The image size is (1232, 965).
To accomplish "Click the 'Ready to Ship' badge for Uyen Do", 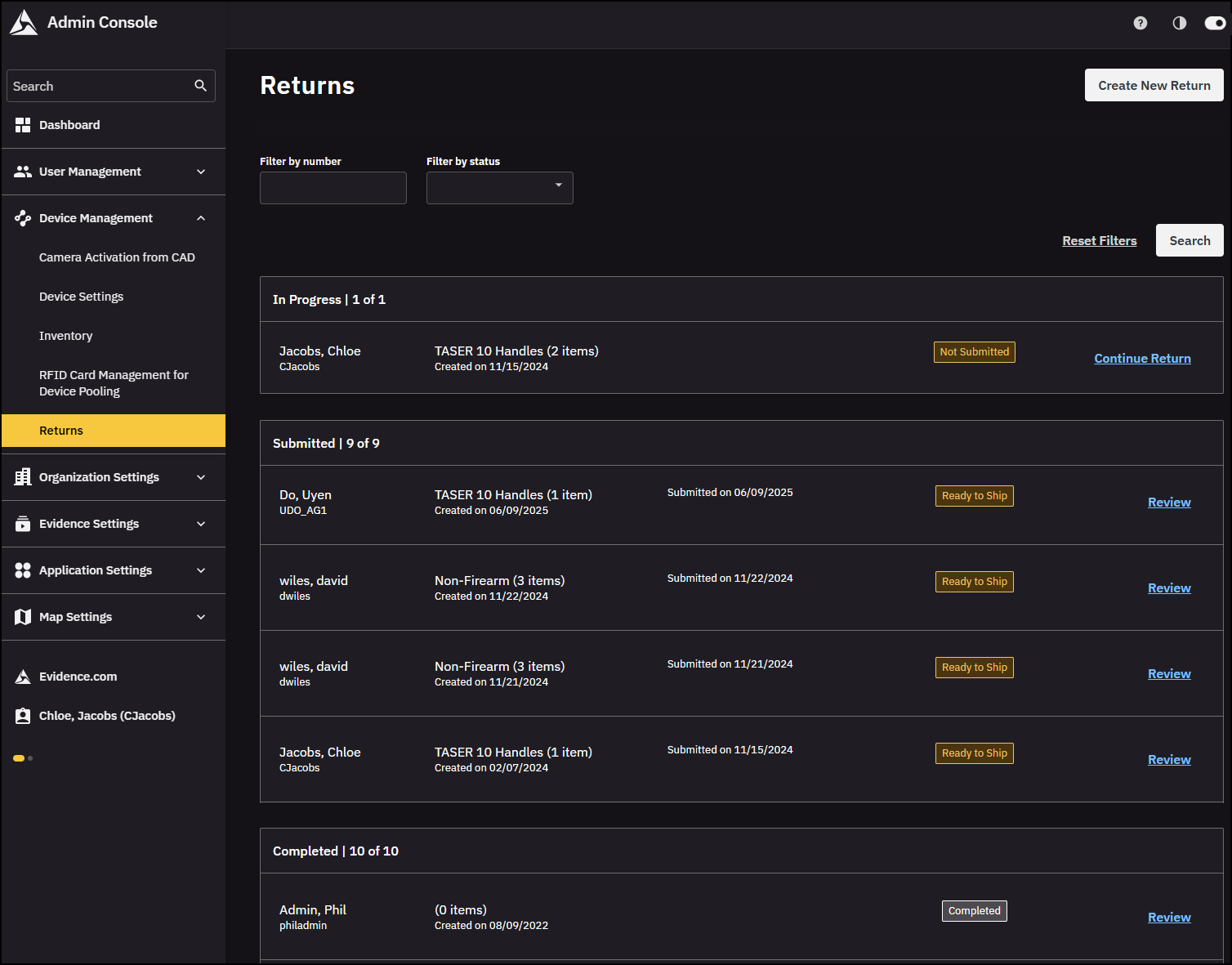I will (x=974, y=495).
